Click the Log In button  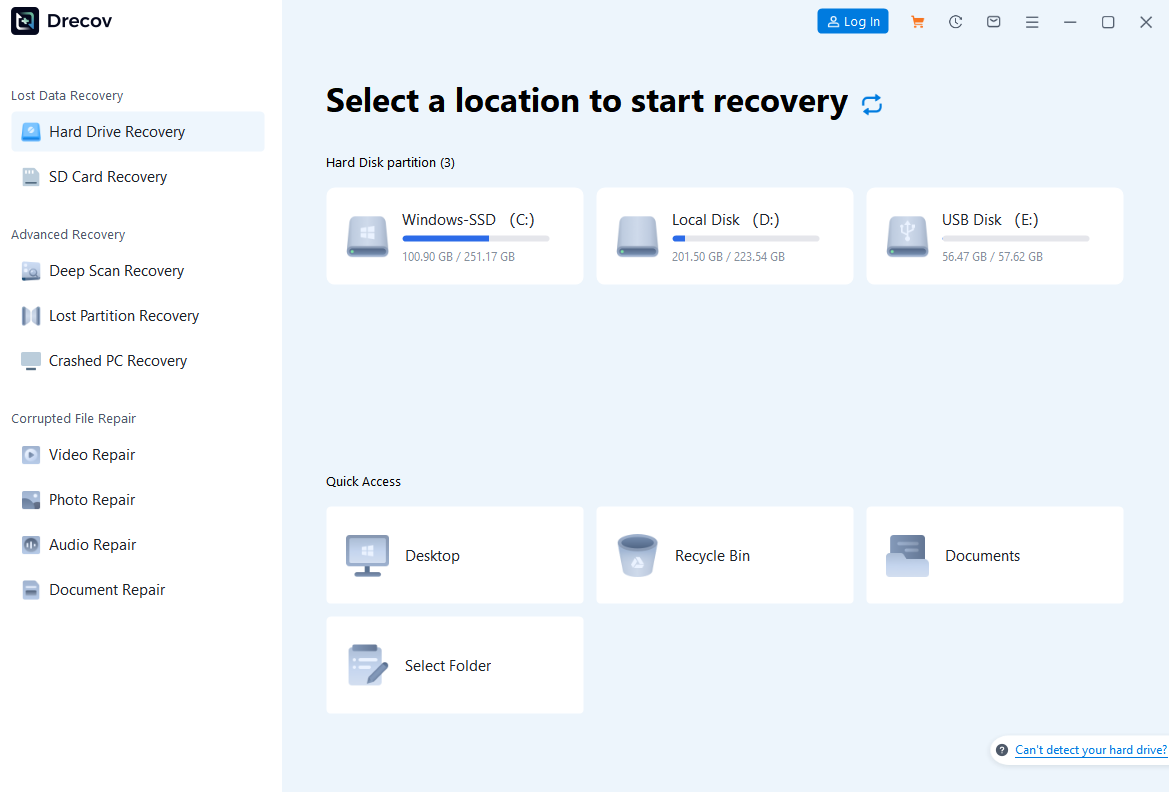pyautogui.click(x=852, y=21)
